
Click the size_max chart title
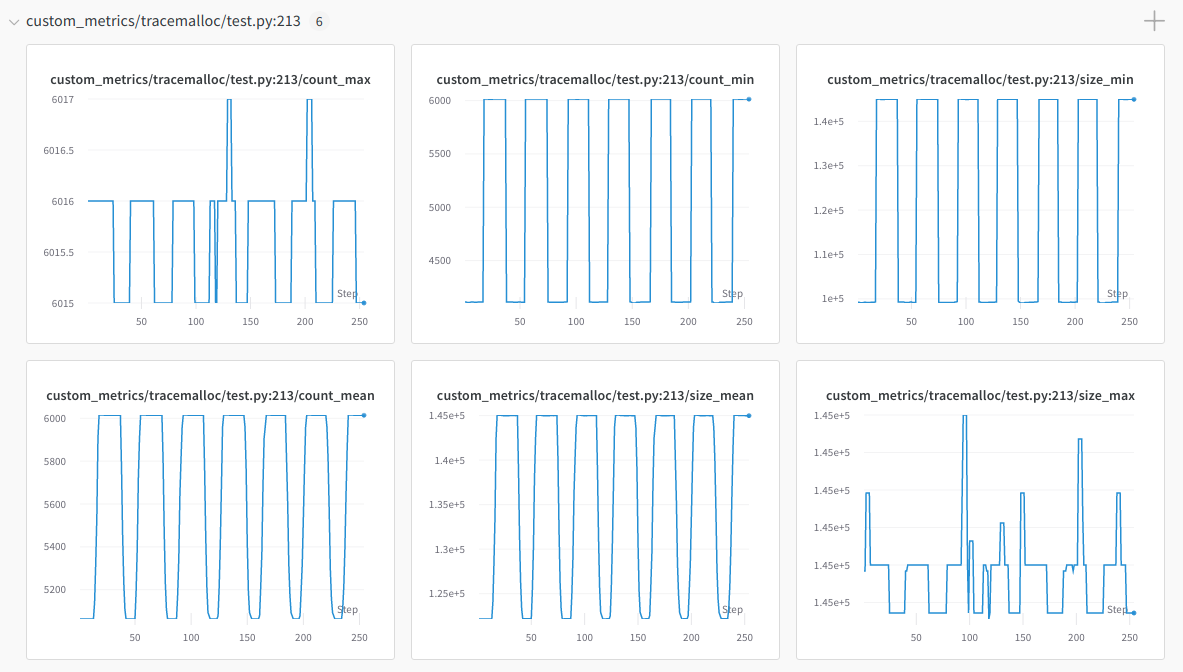(x=980, y=395)
